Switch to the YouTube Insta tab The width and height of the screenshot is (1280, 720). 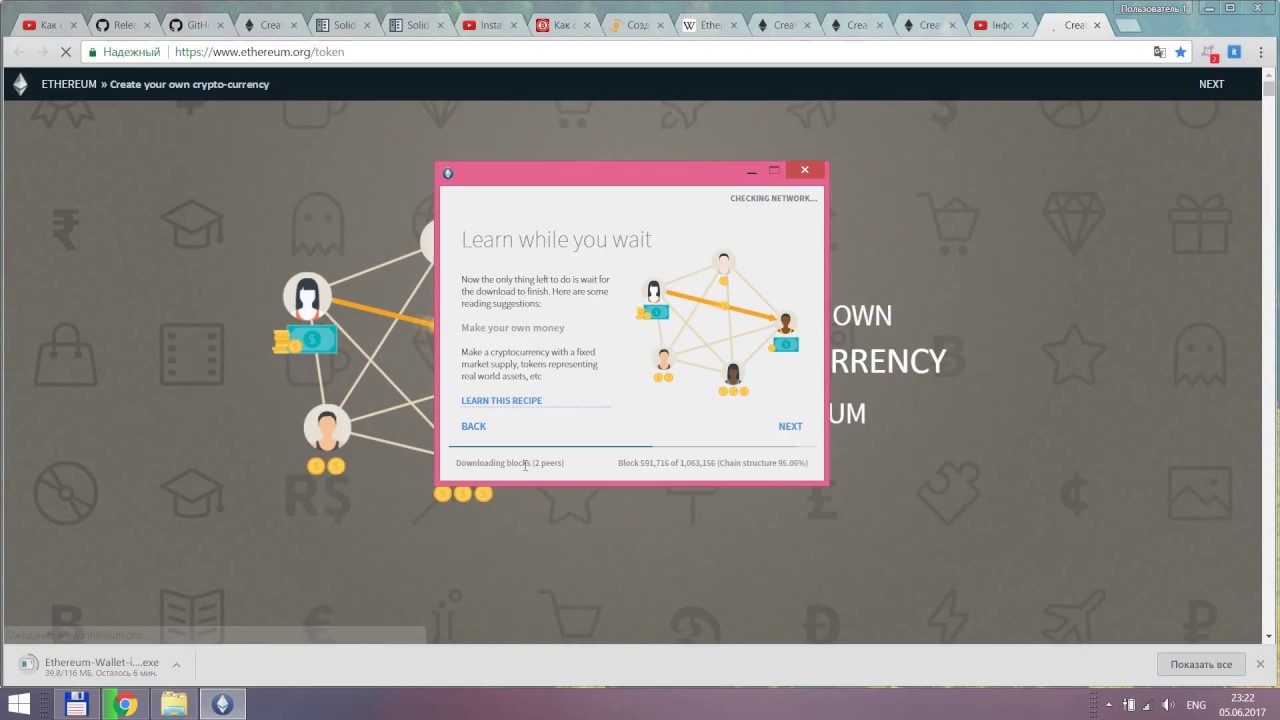click(490, 25)
